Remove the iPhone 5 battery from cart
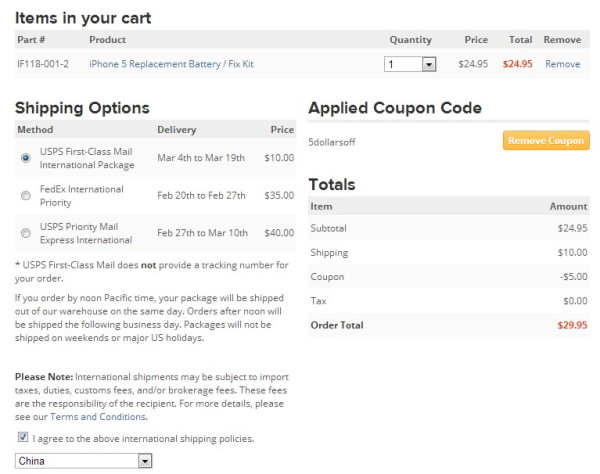Screen dimensions: 600x474 tap(562, 64)
